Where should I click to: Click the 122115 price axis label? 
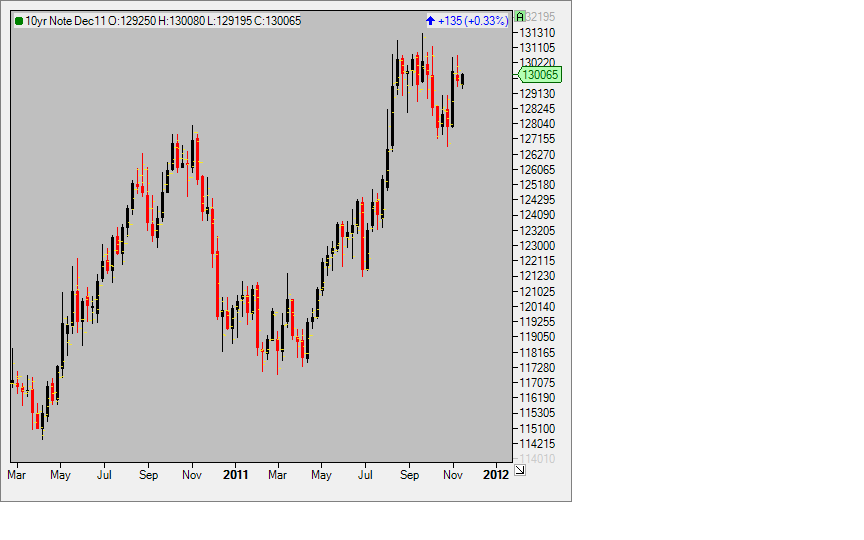tap(537, 261)
